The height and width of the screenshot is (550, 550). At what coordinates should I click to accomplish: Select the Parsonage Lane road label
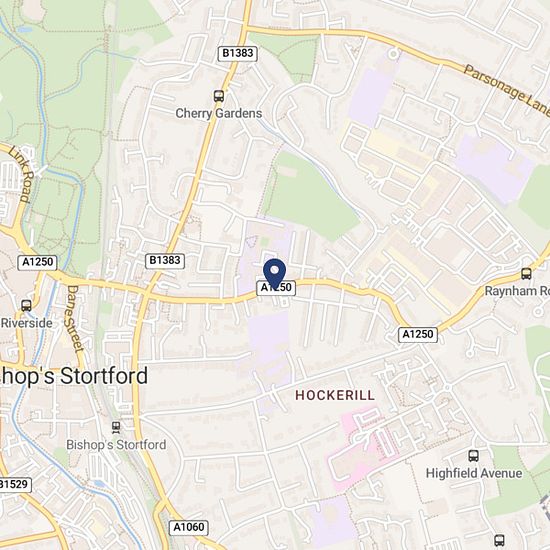click(x=507, y=90)
